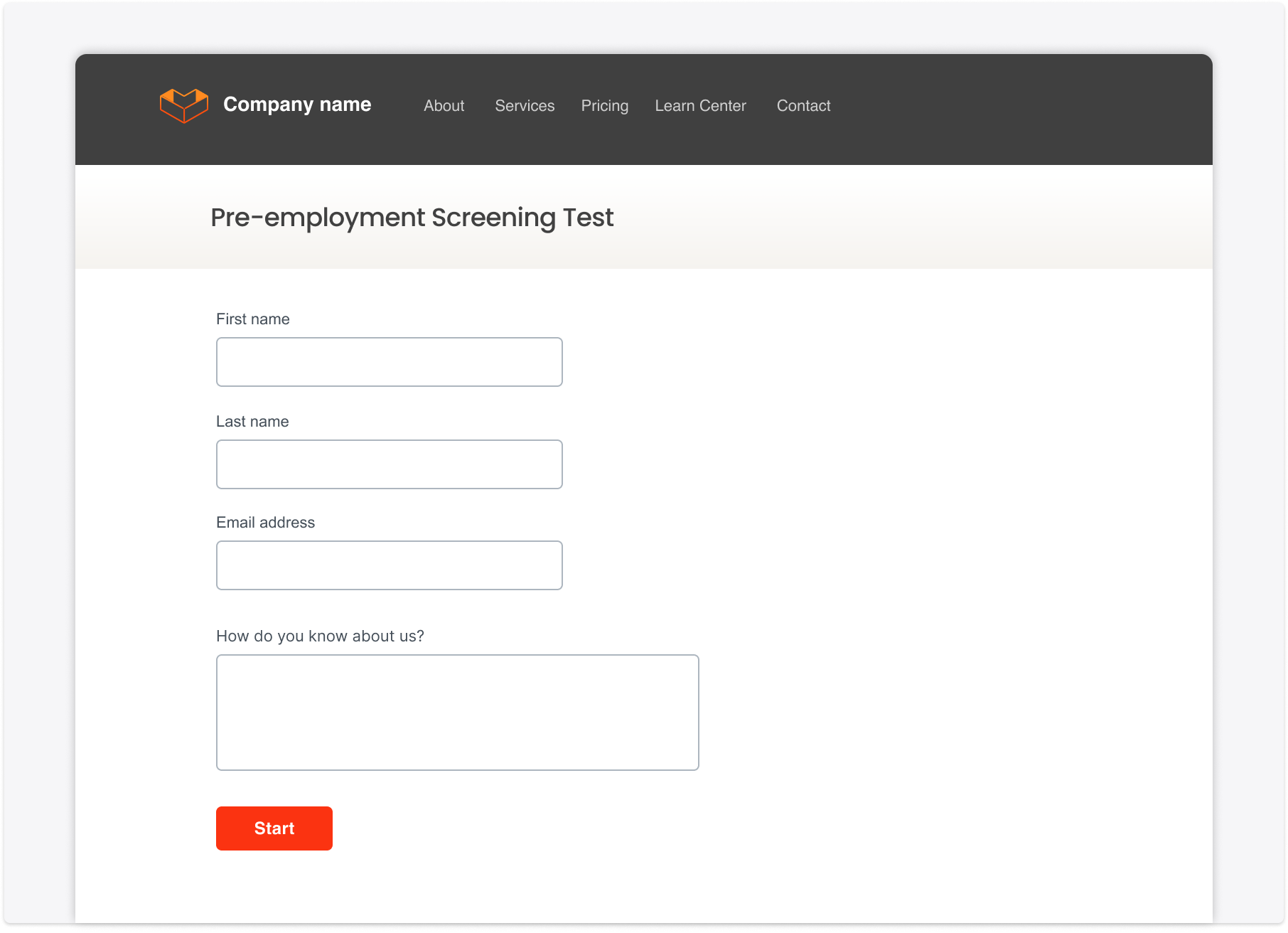
Task: Open the Pricing navigation link
Action: coord(604,106)
